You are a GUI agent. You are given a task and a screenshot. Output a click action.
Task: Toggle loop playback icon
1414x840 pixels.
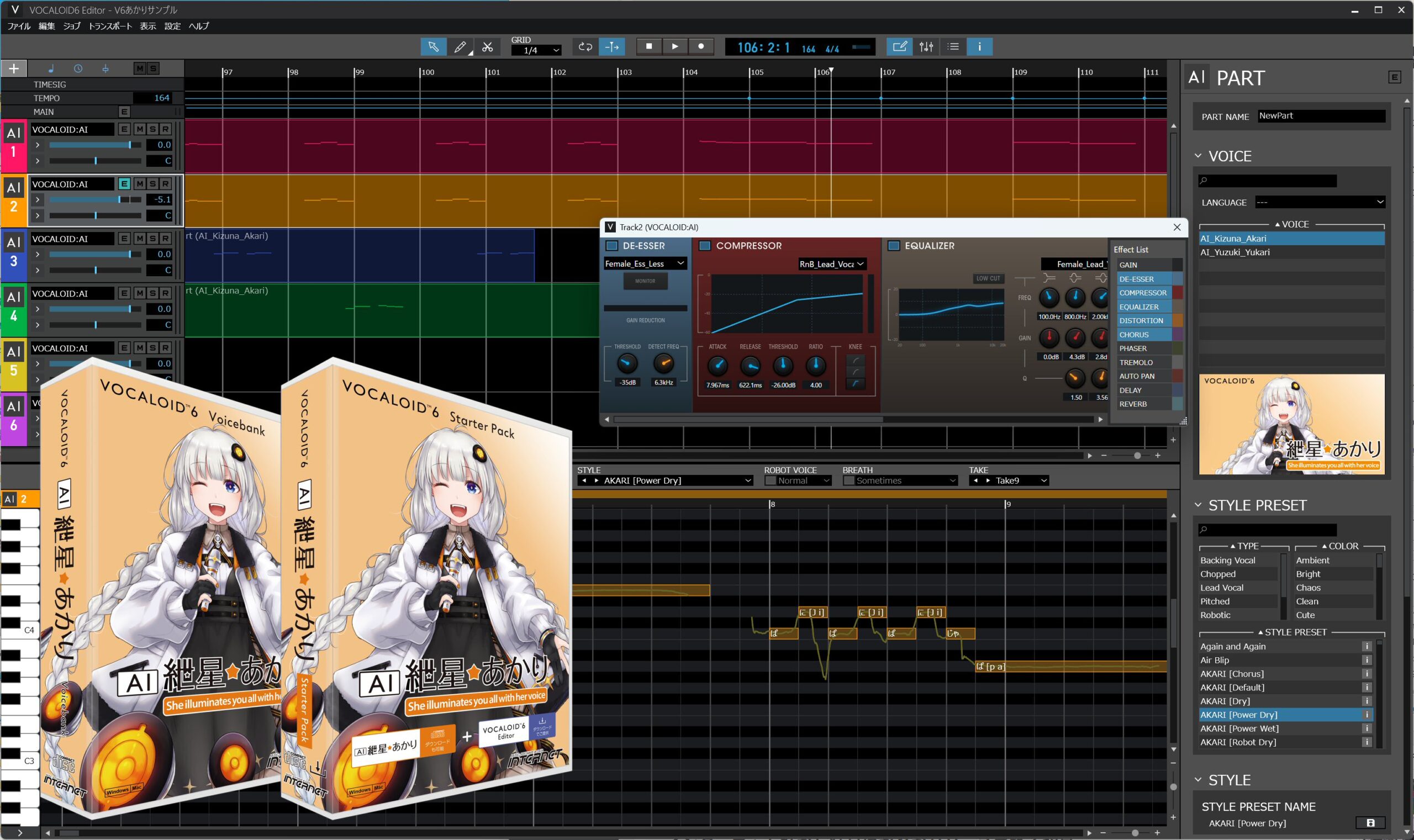tap(585, 47)
